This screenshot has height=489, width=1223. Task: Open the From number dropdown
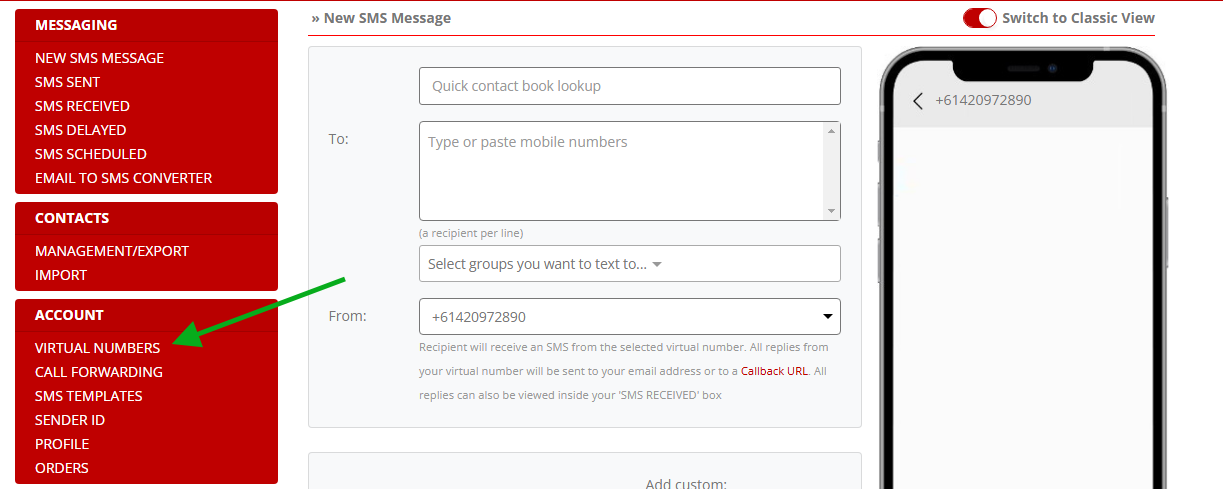point(630,317)
